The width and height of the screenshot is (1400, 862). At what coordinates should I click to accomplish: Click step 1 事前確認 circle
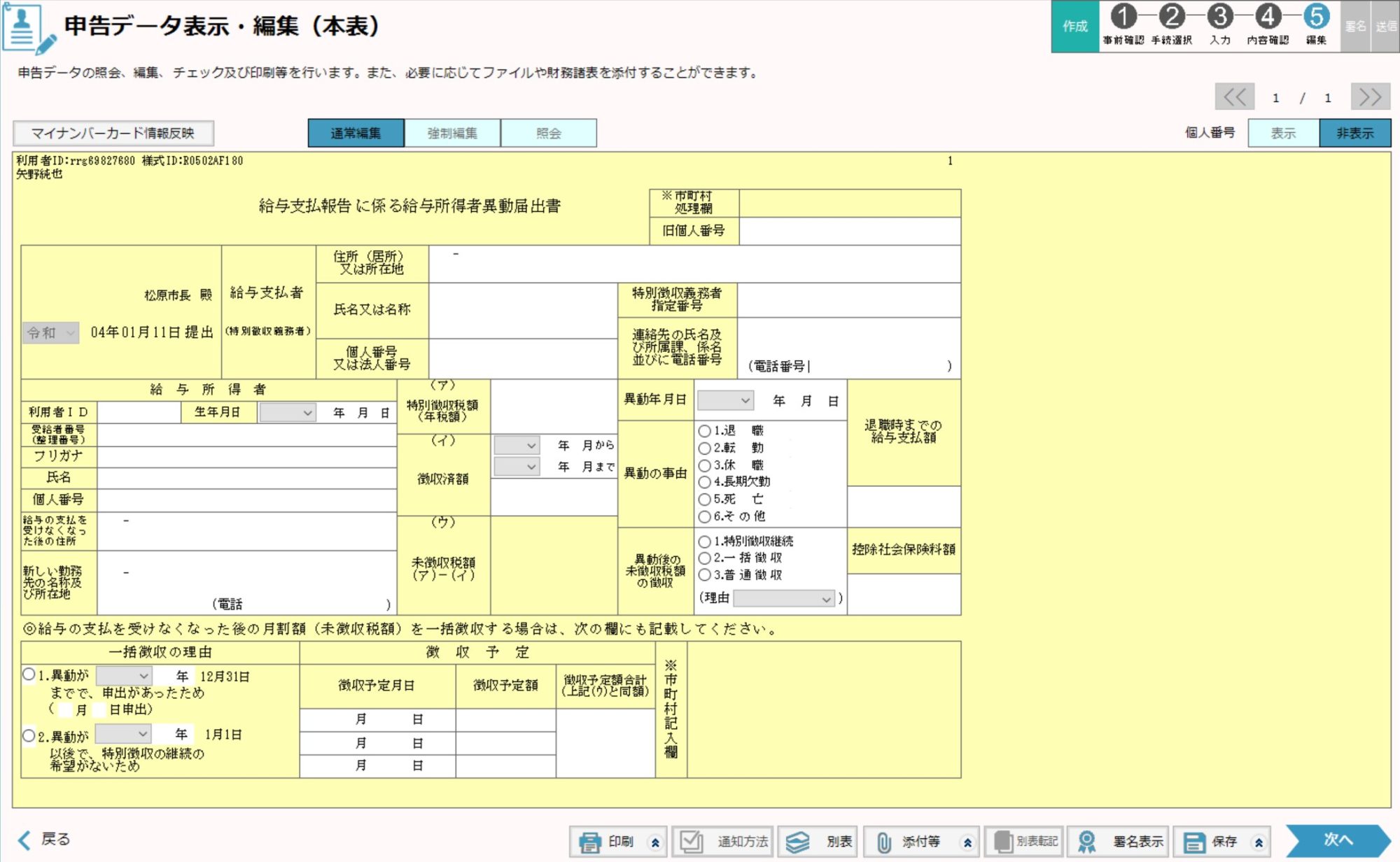tap(1123, 16)
